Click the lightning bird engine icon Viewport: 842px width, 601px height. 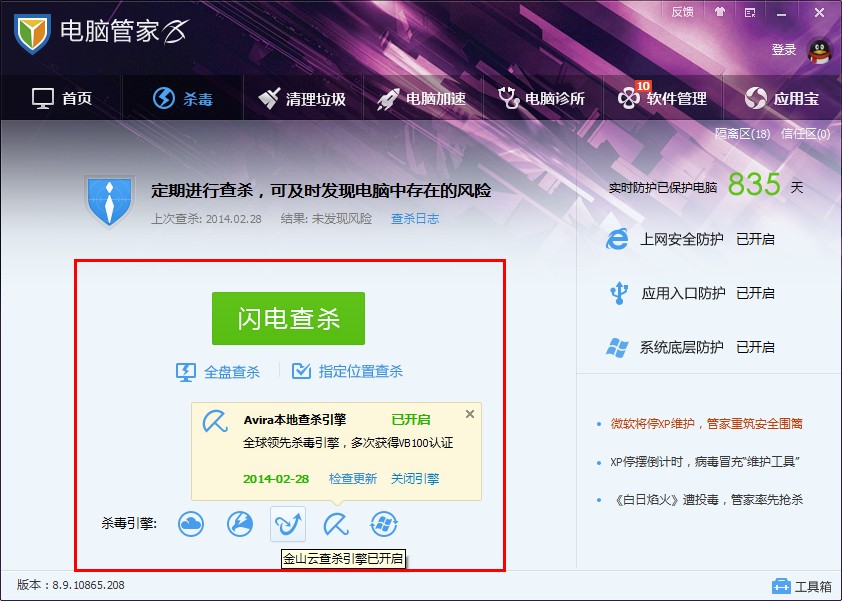pyautogui.click(x=239, y=524)
